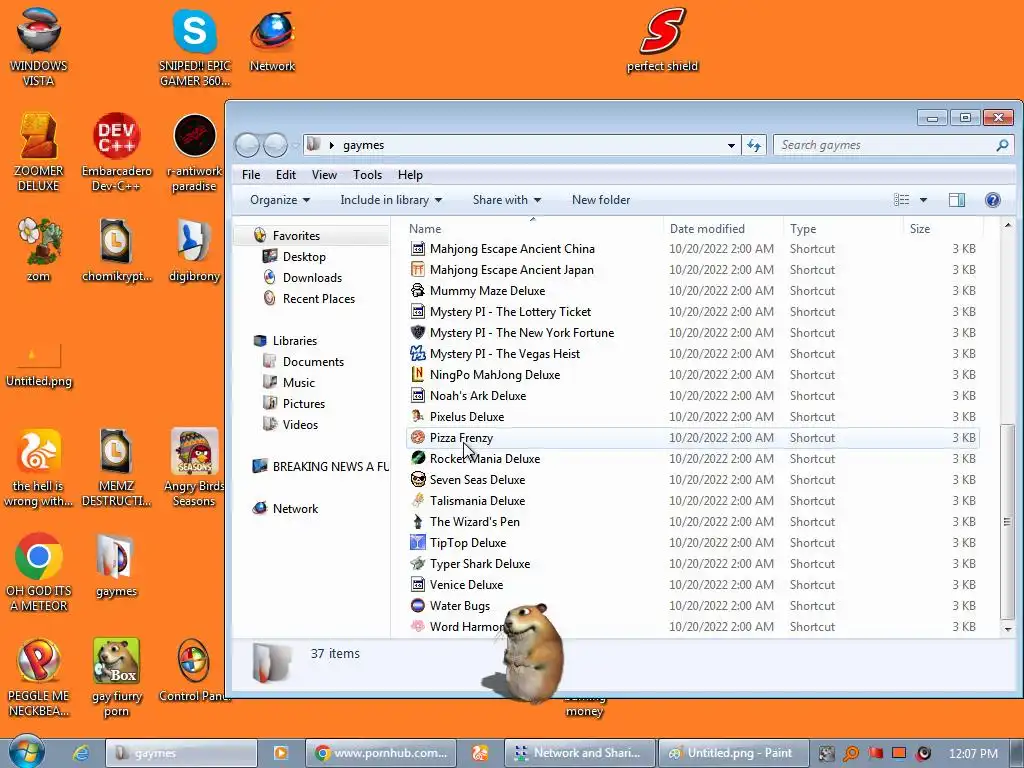Open the Tools menu

(x=367, y=175)
